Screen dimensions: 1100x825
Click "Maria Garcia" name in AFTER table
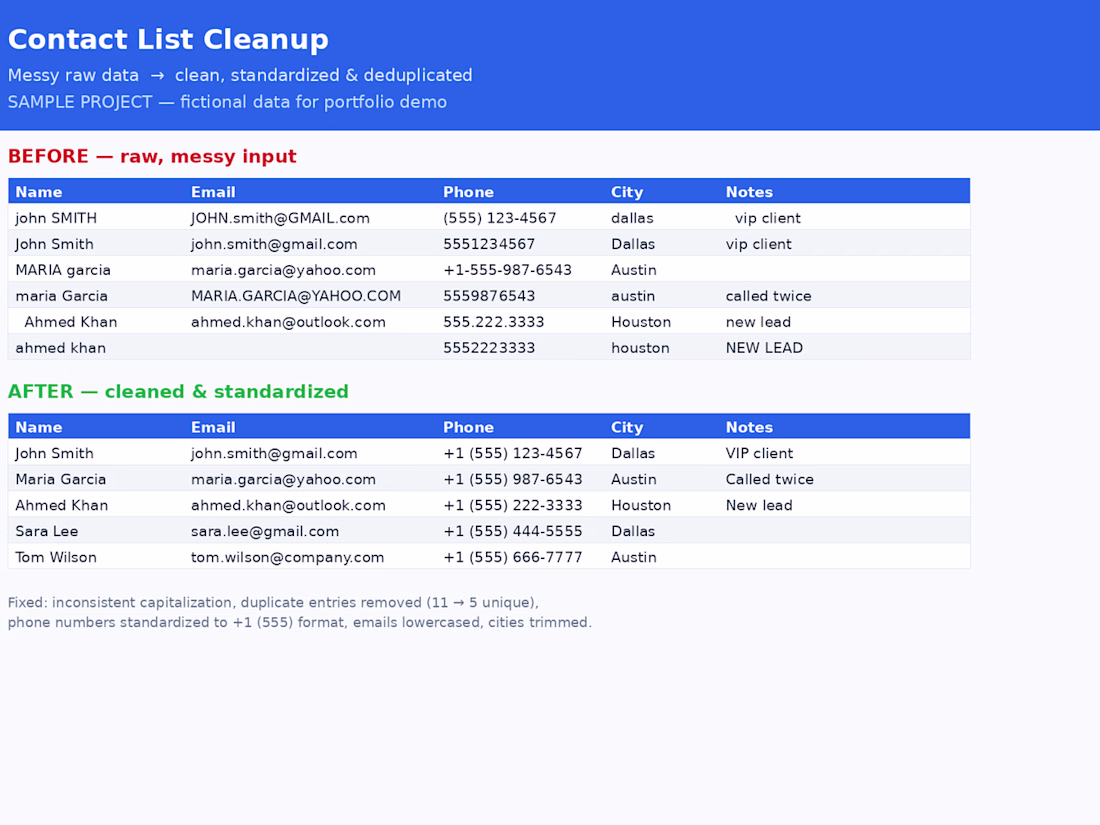pyautogui.click(x=61, y=478)
